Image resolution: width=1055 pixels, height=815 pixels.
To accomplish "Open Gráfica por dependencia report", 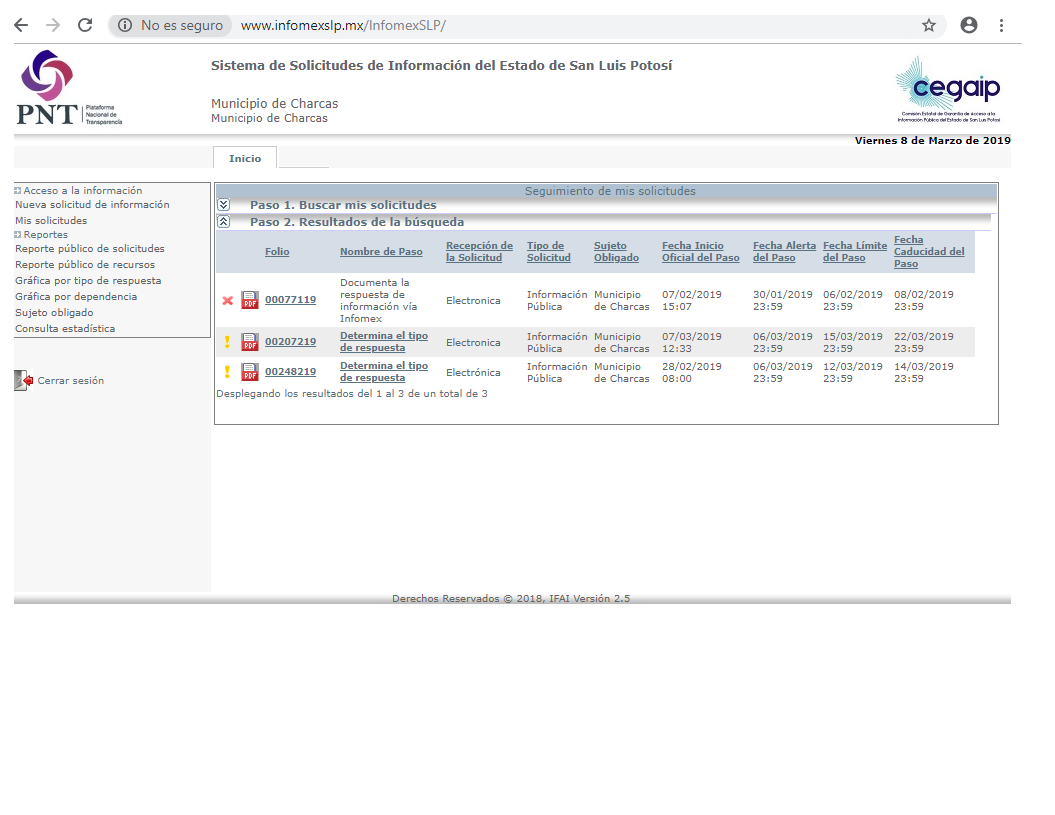I will (76, 297).
